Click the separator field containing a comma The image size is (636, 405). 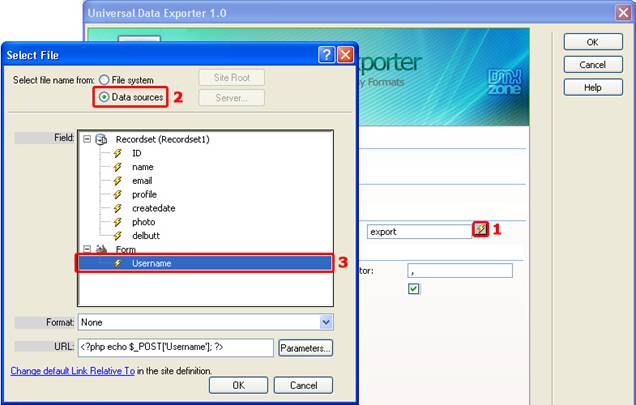click(460, 271)
